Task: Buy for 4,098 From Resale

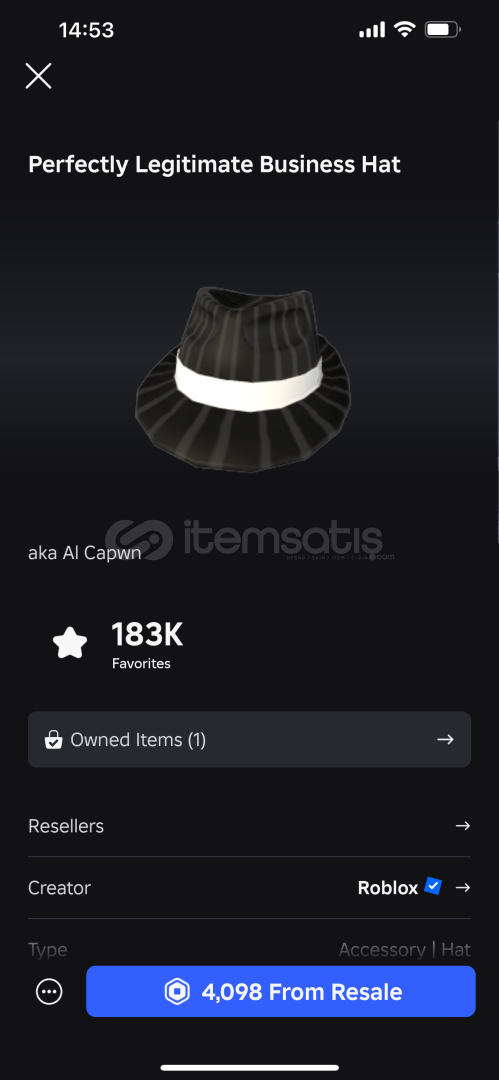Action: [x=281, y=992]
